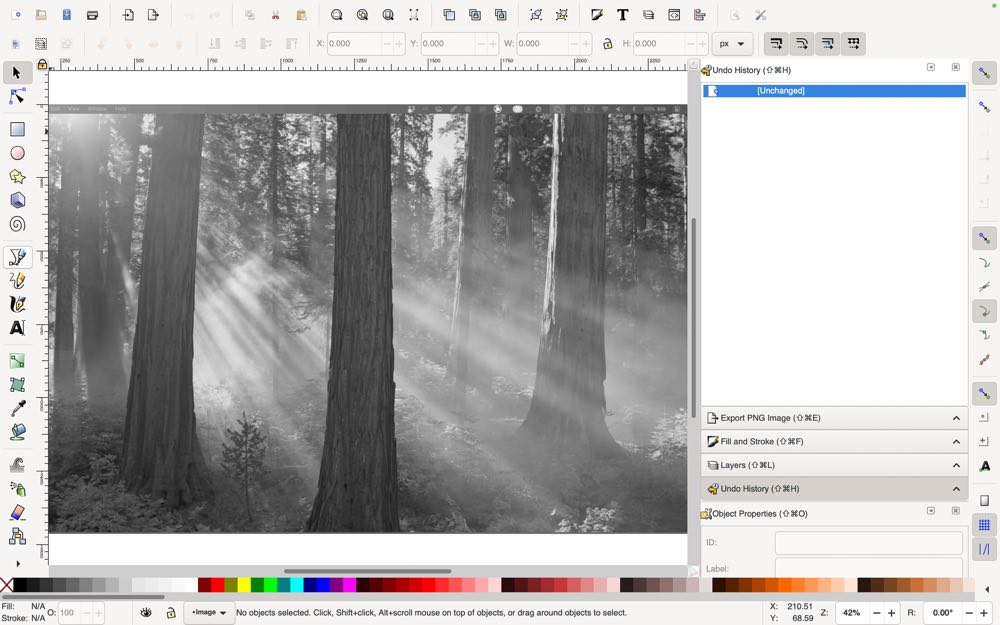
Task: Activate the Paint Bucket tool
Action: coord(17,432)
